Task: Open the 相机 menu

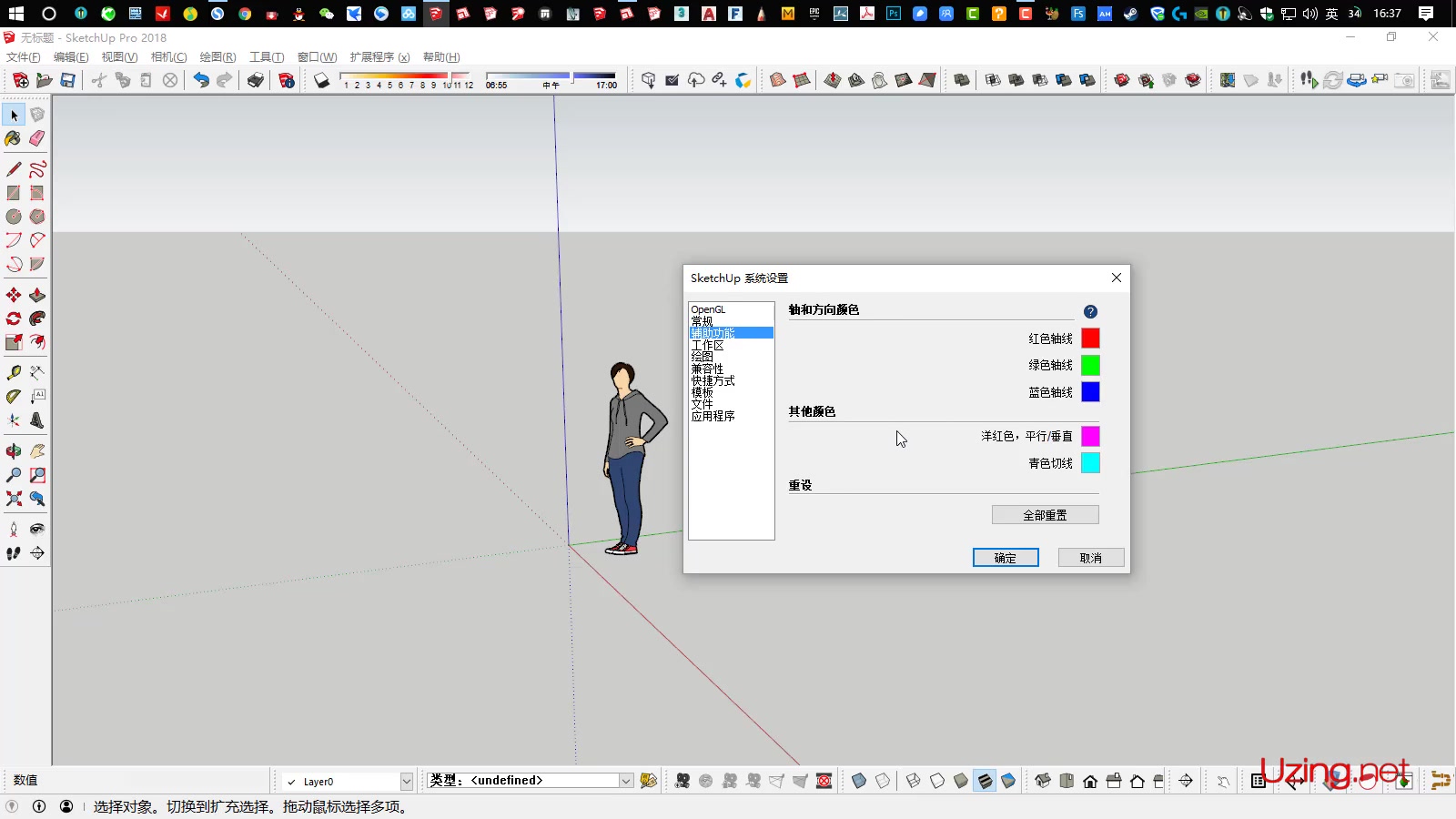Action: (x=167, y=57)
